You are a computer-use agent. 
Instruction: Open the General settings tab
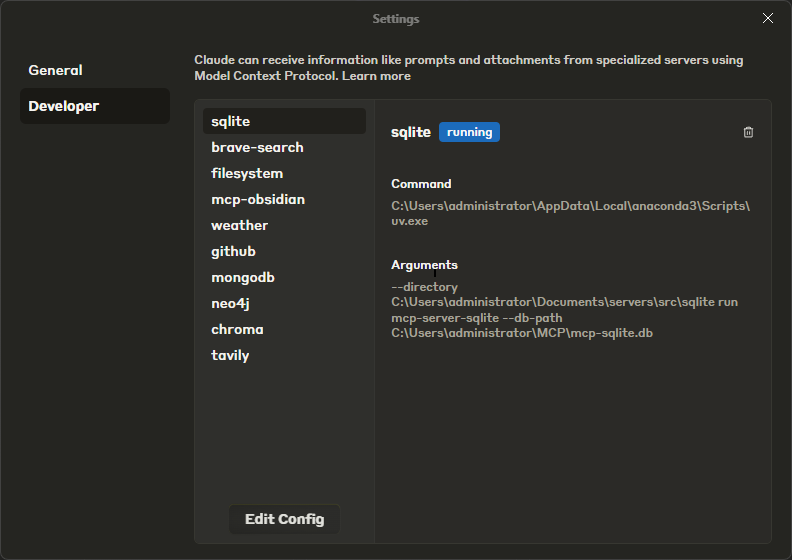[56, 70]
